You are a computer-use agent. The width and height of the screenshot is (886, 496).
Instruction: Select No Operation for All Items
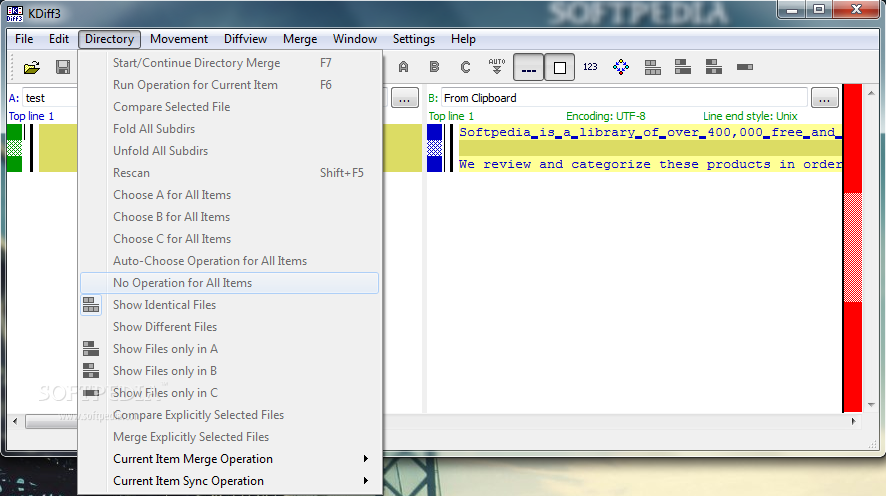click(229, 283)
